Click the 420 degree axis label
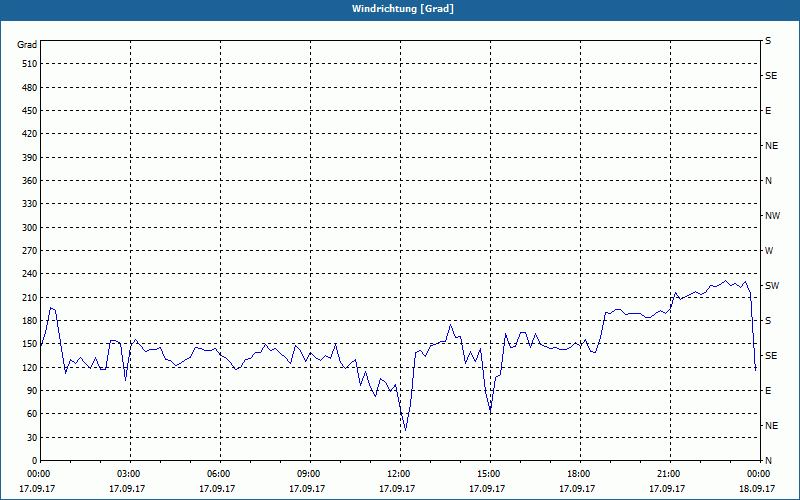 30,134
